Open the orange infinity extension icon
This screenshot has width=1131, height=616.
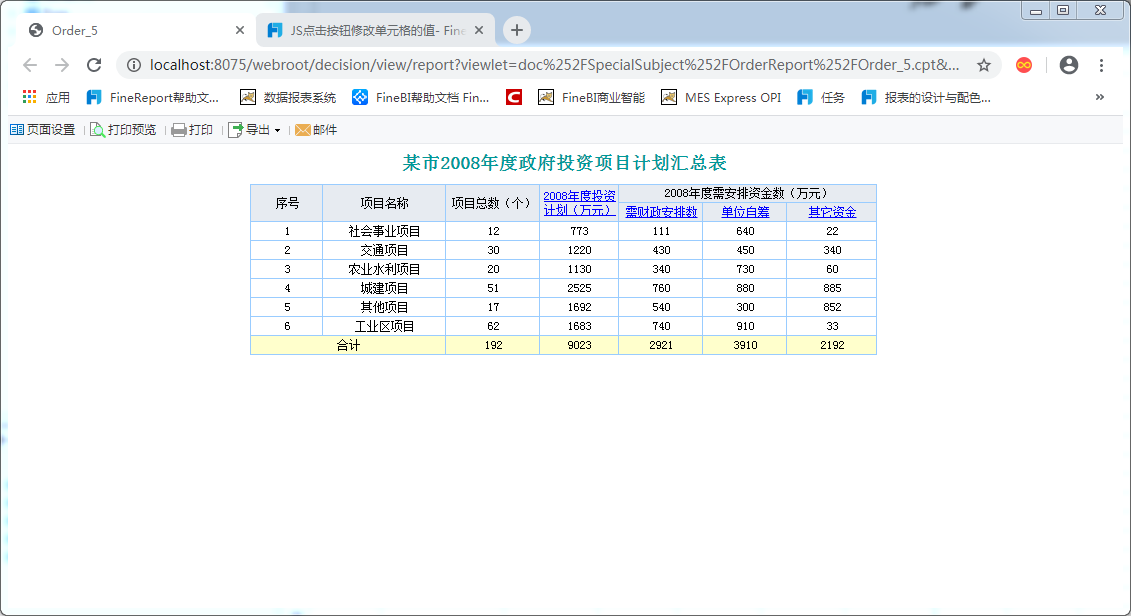click(1024, 65)
